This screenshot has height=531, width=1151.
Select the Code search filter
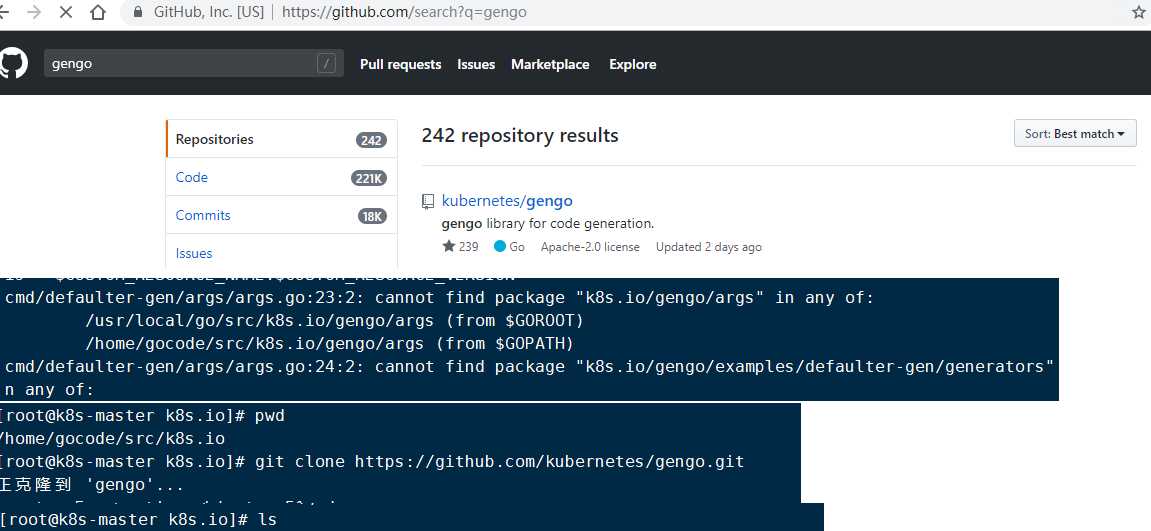[x=282, y=177]
